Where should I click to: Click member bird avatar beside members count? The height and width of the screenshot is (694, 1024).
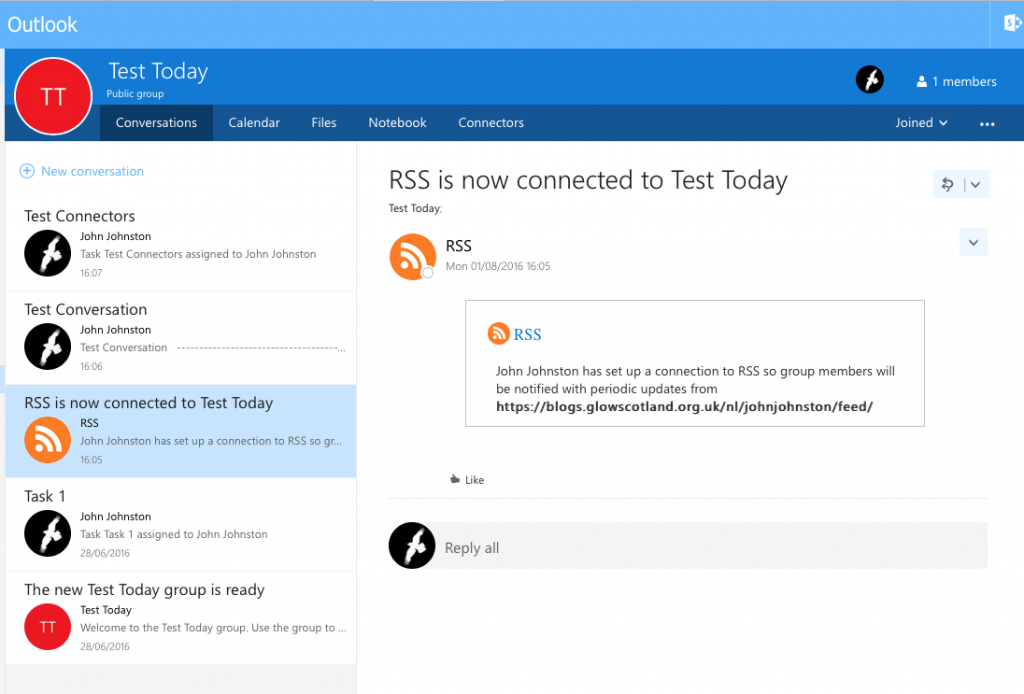869,80
